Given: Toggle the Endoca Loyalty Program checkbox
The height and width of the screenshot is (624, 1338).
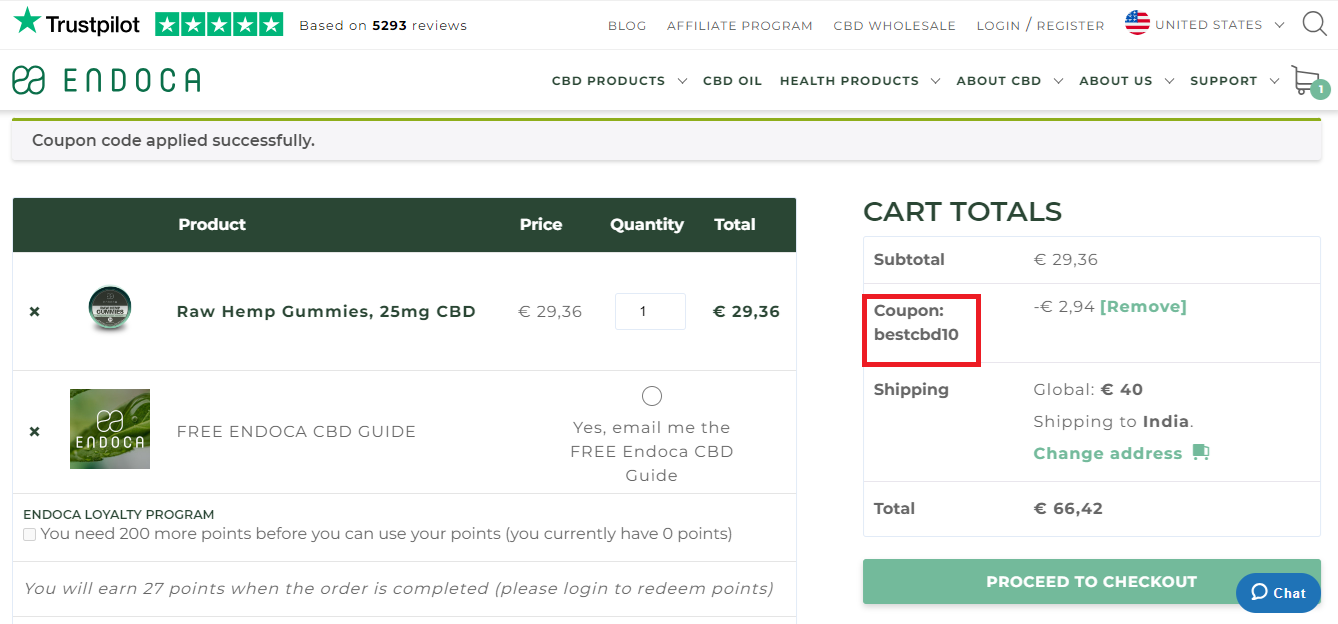Looking at the screenshot, I should (x=29, y=535).
